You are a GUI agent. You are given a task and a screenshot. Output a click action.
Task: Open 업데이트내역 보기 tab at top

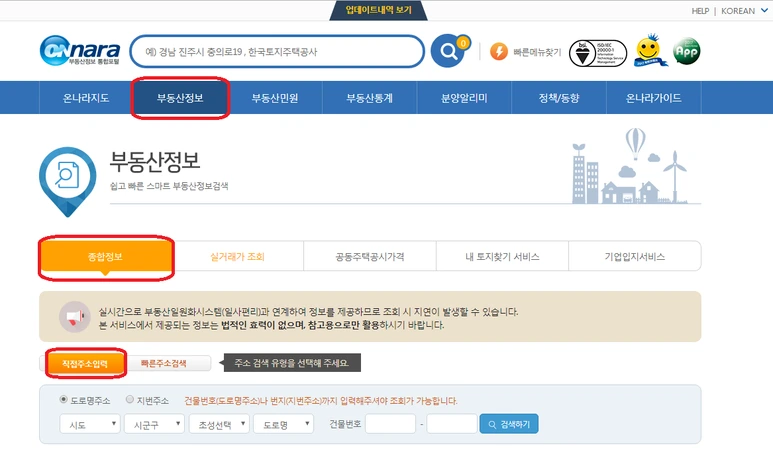(378, 10)
